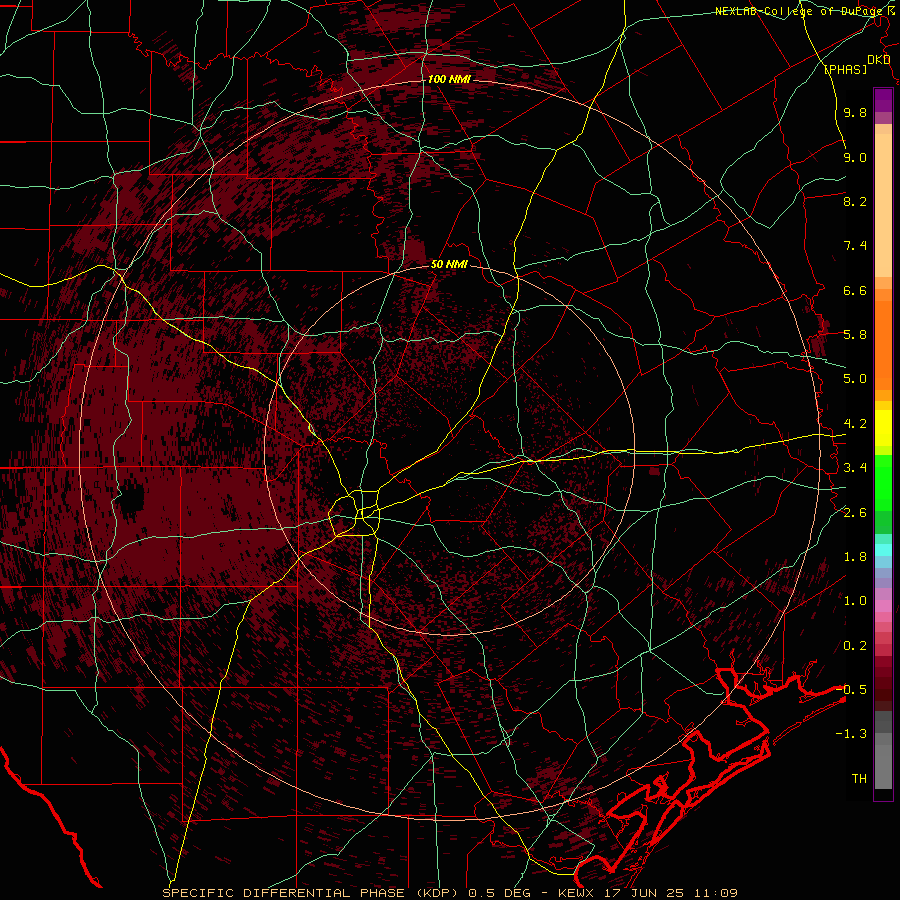Click the "TH" threshold label on legend
Viewport: 900px width, 900px height.
(859, 779)
